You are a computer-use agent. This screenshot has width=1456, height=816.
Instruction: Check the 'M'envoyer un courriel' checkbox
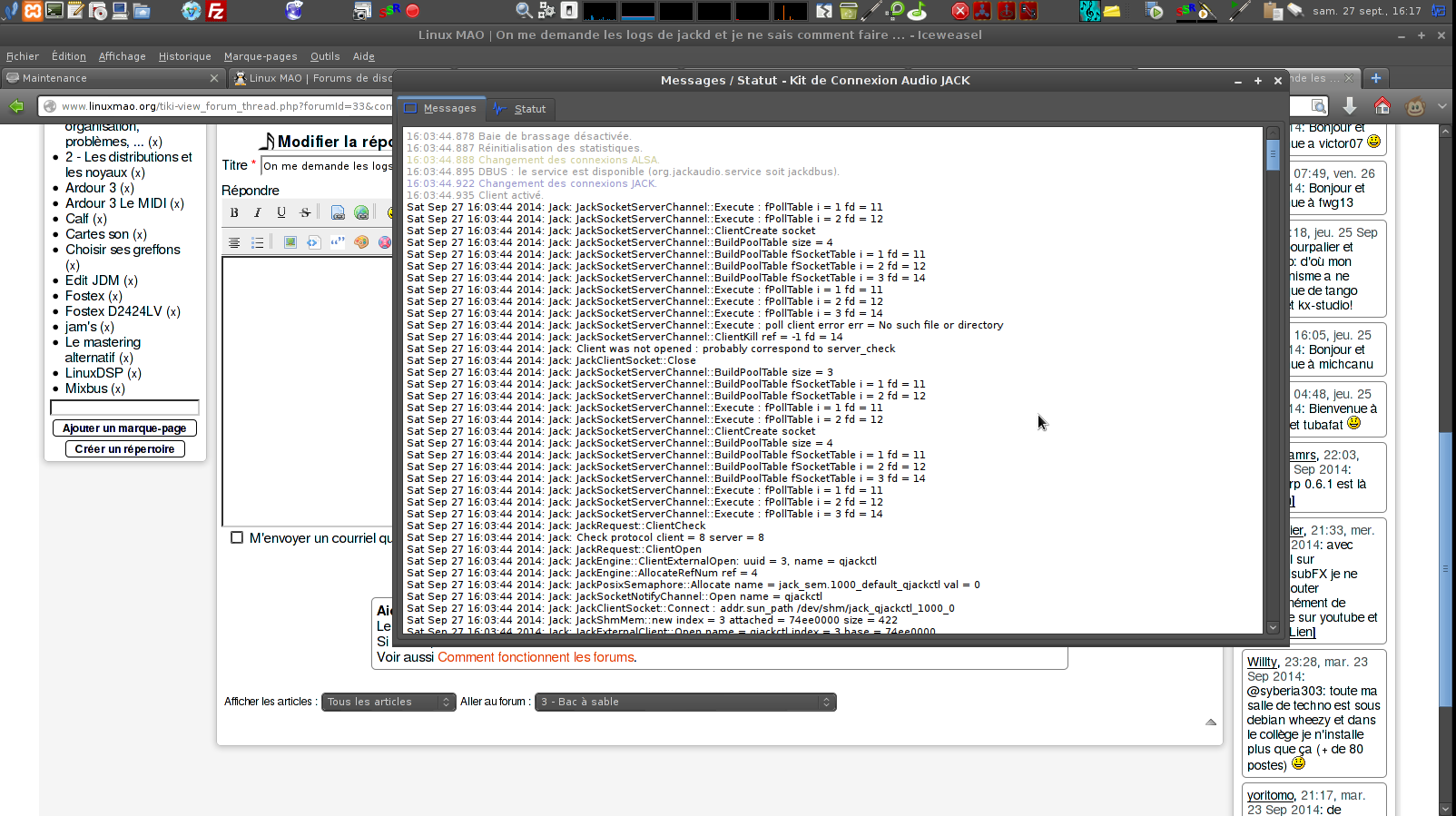pyautogui.click(x=237, y=537)
